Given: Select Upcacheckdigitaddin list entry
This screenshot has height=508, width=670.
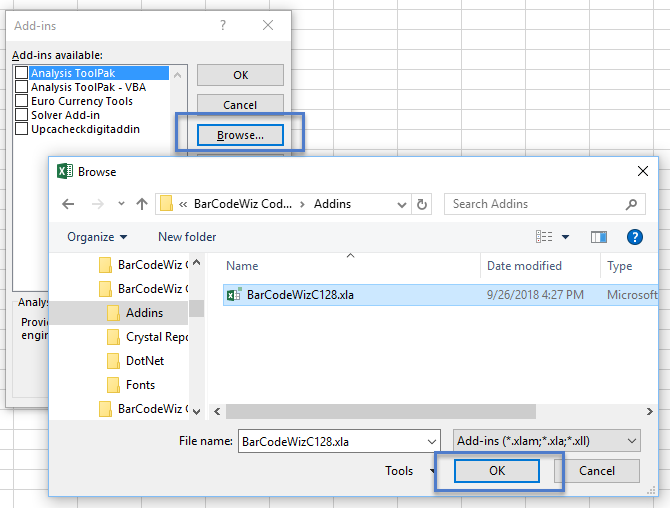Looking at the screenshot, I should (x=85, y=129).
